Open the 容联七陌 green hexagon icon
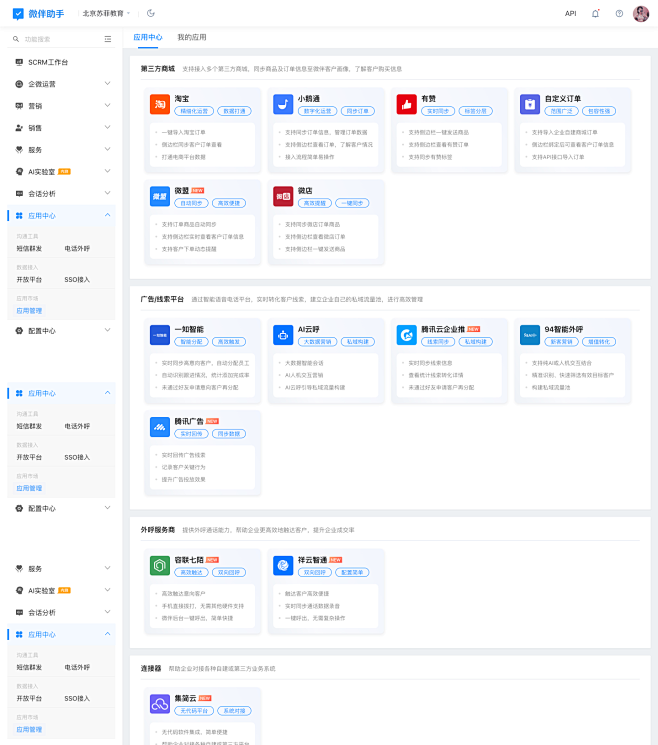This screenshot has width=658, height=745. coord(160,565)
